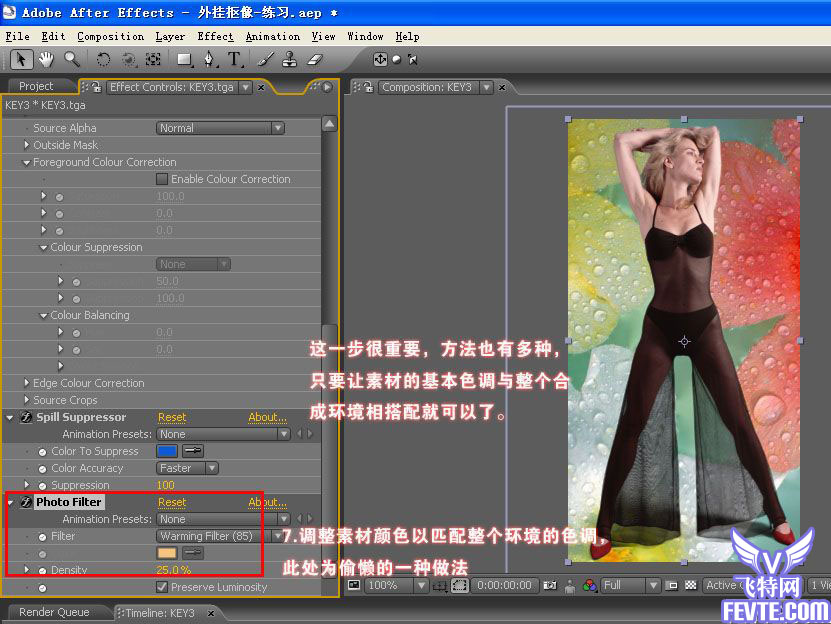Click the 0:00:00:00 current time button

(504, 585)
